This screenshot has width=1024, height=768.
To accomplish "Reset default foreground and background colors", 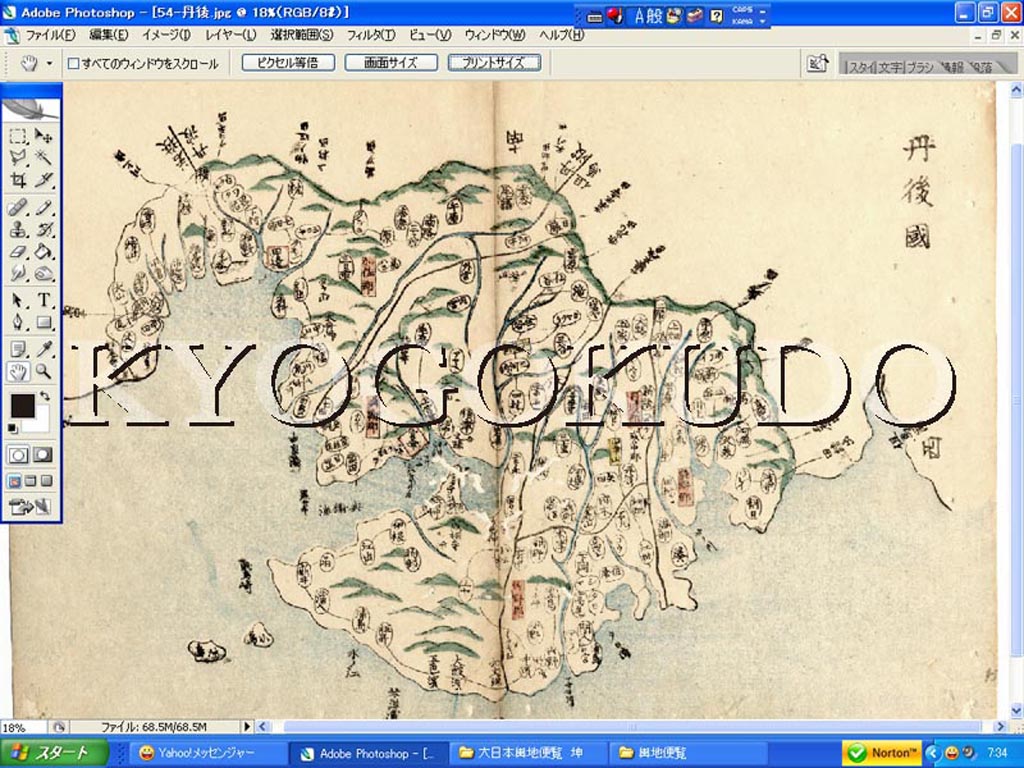I will (x=13, y=428).
